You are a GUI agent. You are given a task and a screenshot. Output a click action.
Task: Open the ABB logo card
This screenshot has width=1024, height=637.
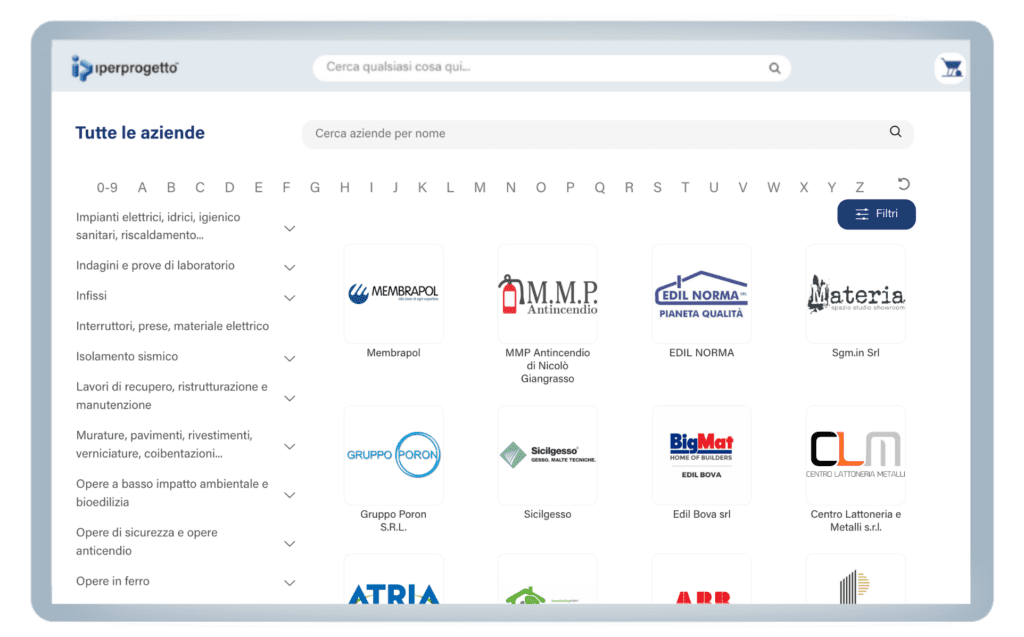(x=701, y=580)
